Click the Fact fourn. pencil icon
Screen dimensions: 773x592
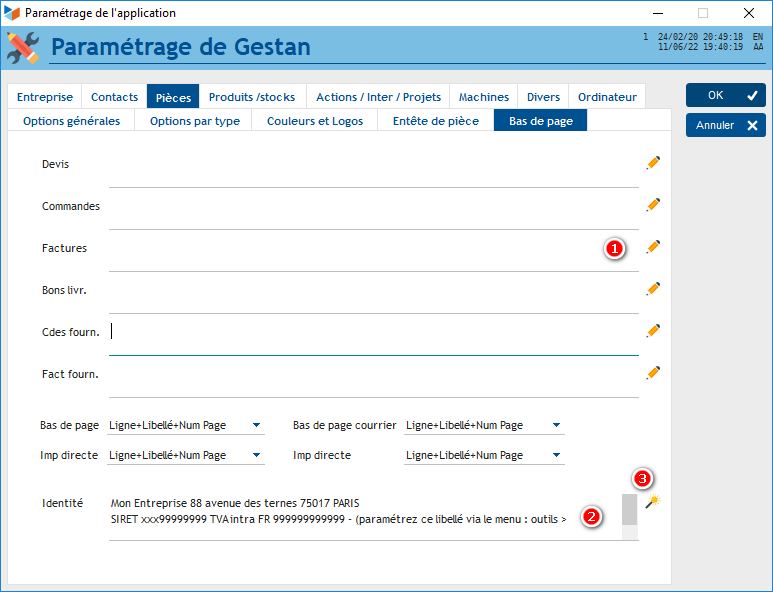coord(653,372)
